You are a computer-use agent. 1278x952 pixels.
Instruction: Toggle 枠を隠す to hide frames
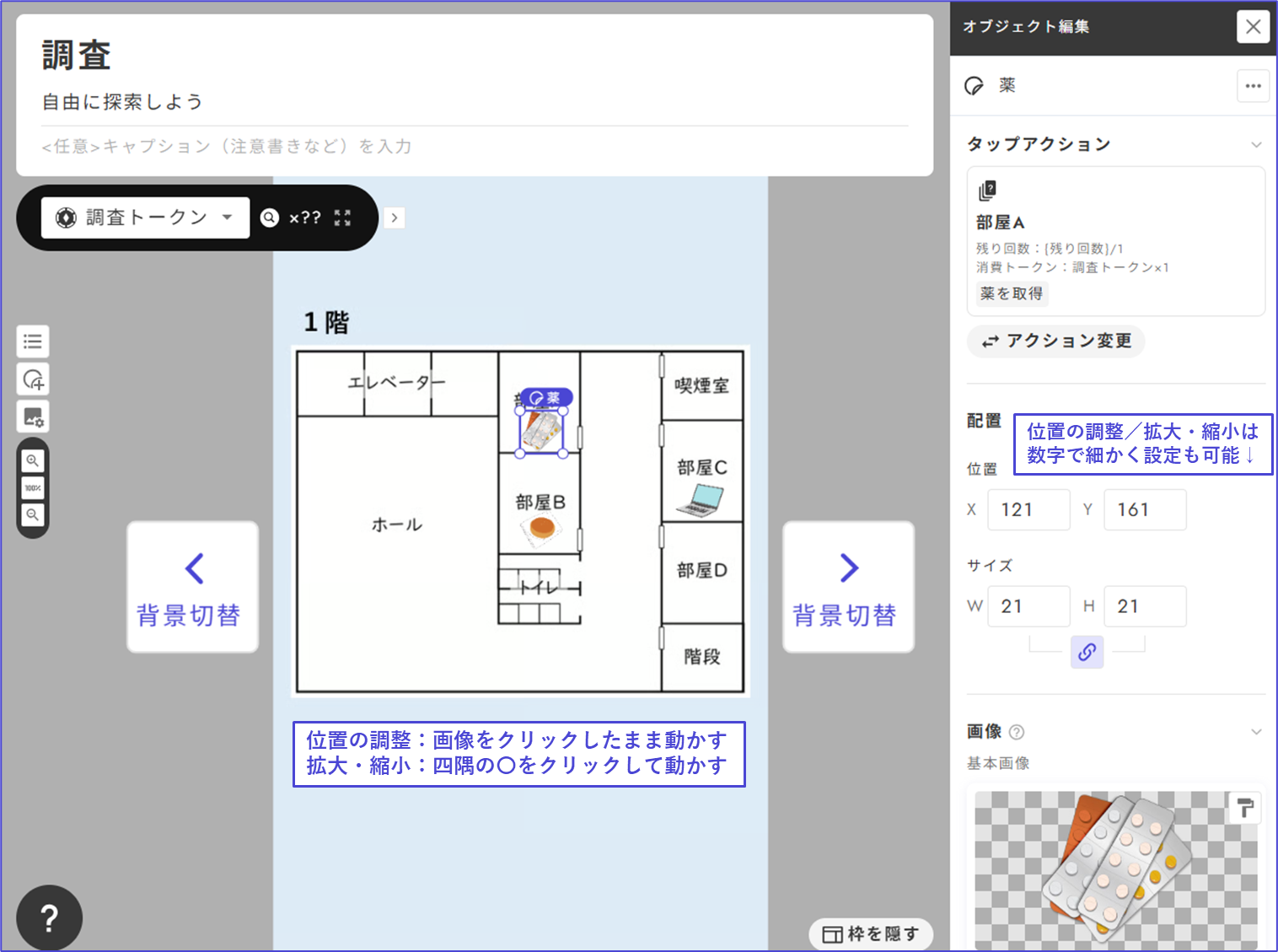871,933
